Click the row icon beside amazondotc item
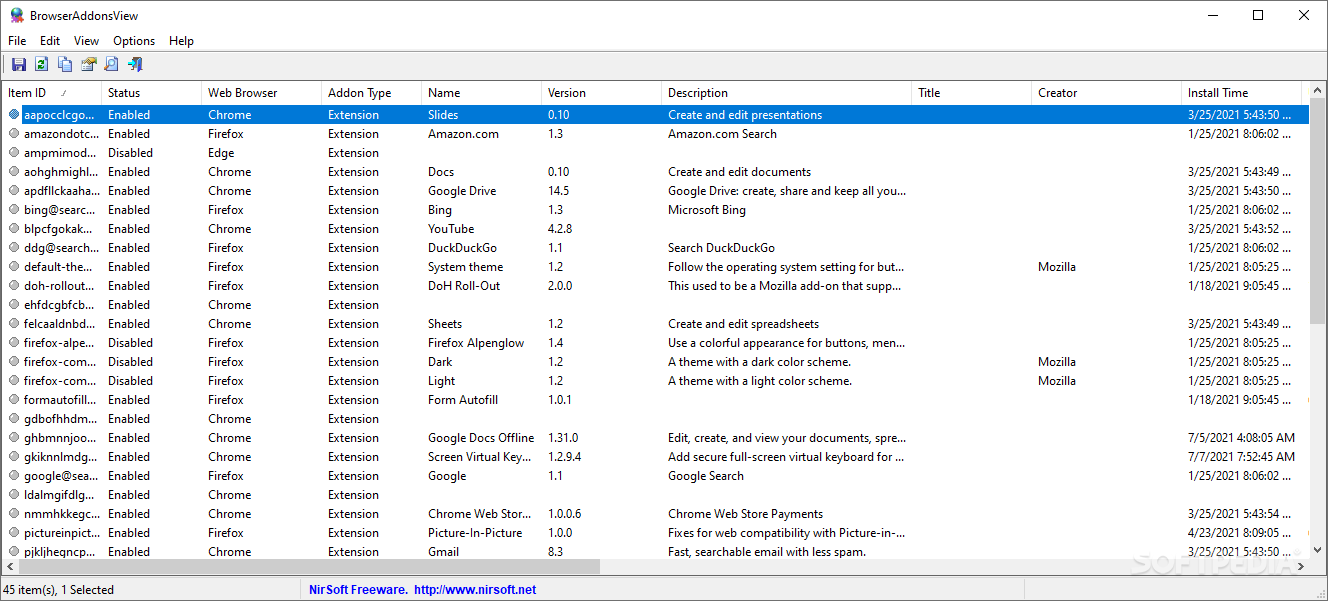Viewport: 1328px width, 601px height. pyautogui.click(x=14, y=134)
